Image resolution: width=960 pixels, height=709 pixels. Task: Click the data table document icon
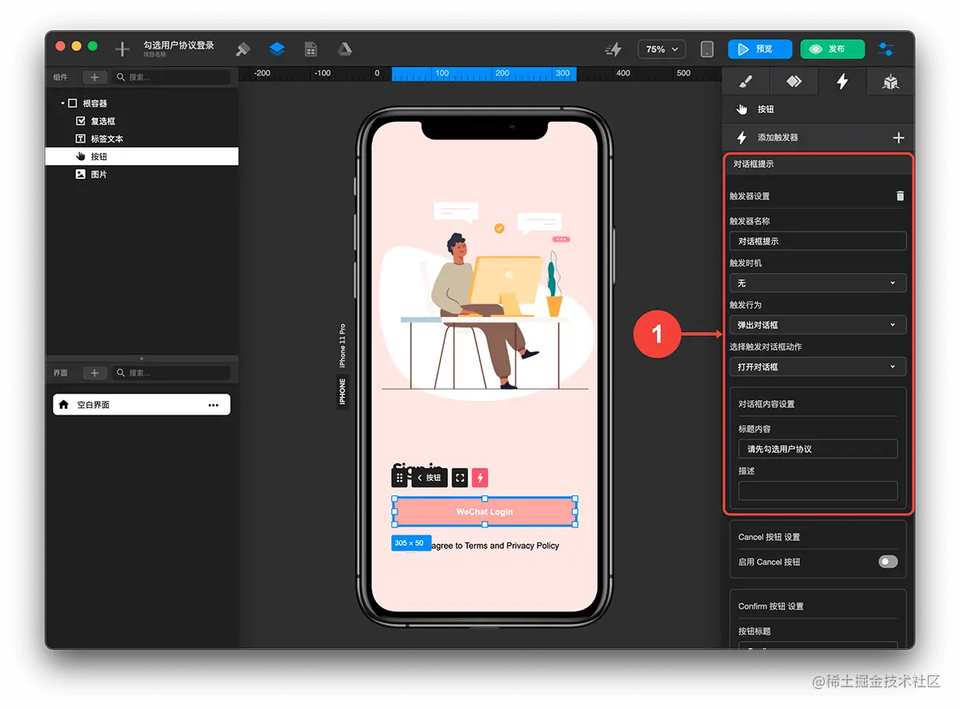pyautogui.click(x=310, y=49)
